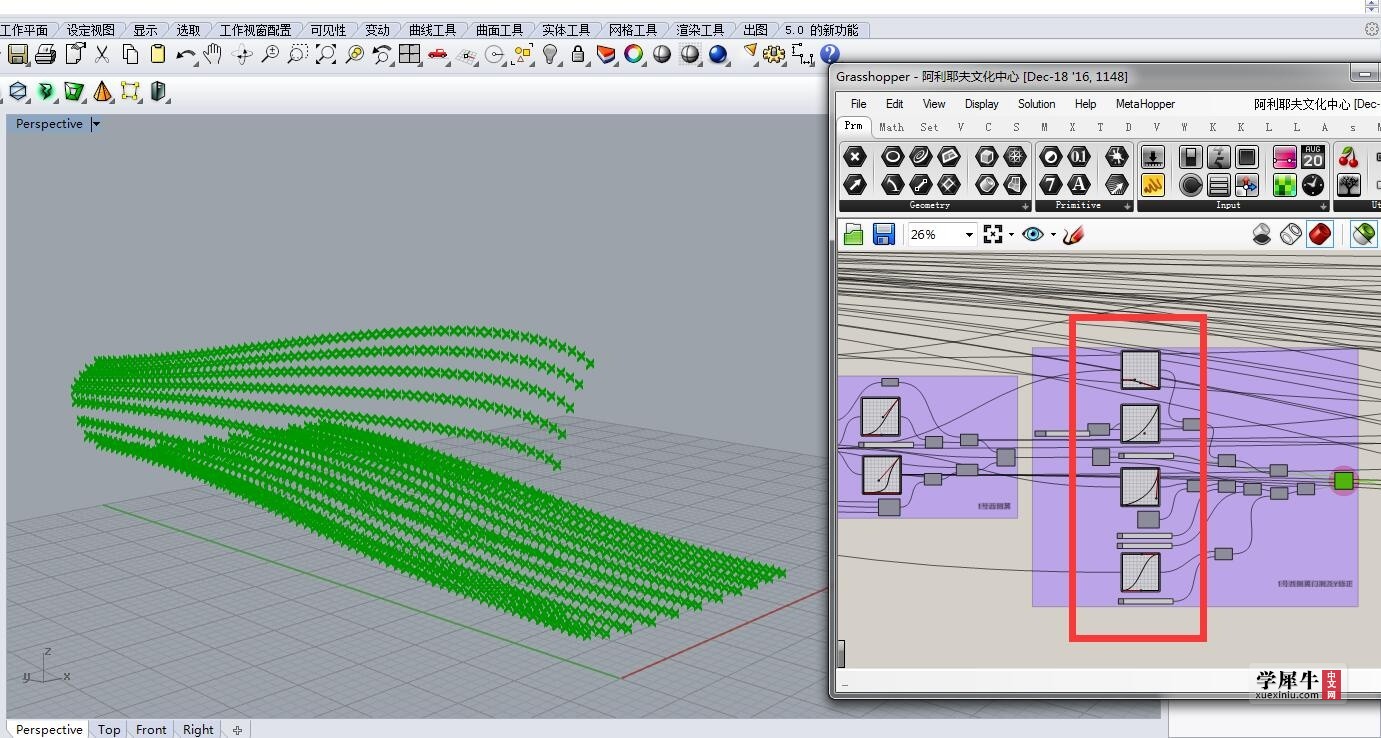Image resolution: width=1381 pixels, height=738 pixels.
Task: Select Grasshopper Circle parameter icon
Action: [892, 157]
